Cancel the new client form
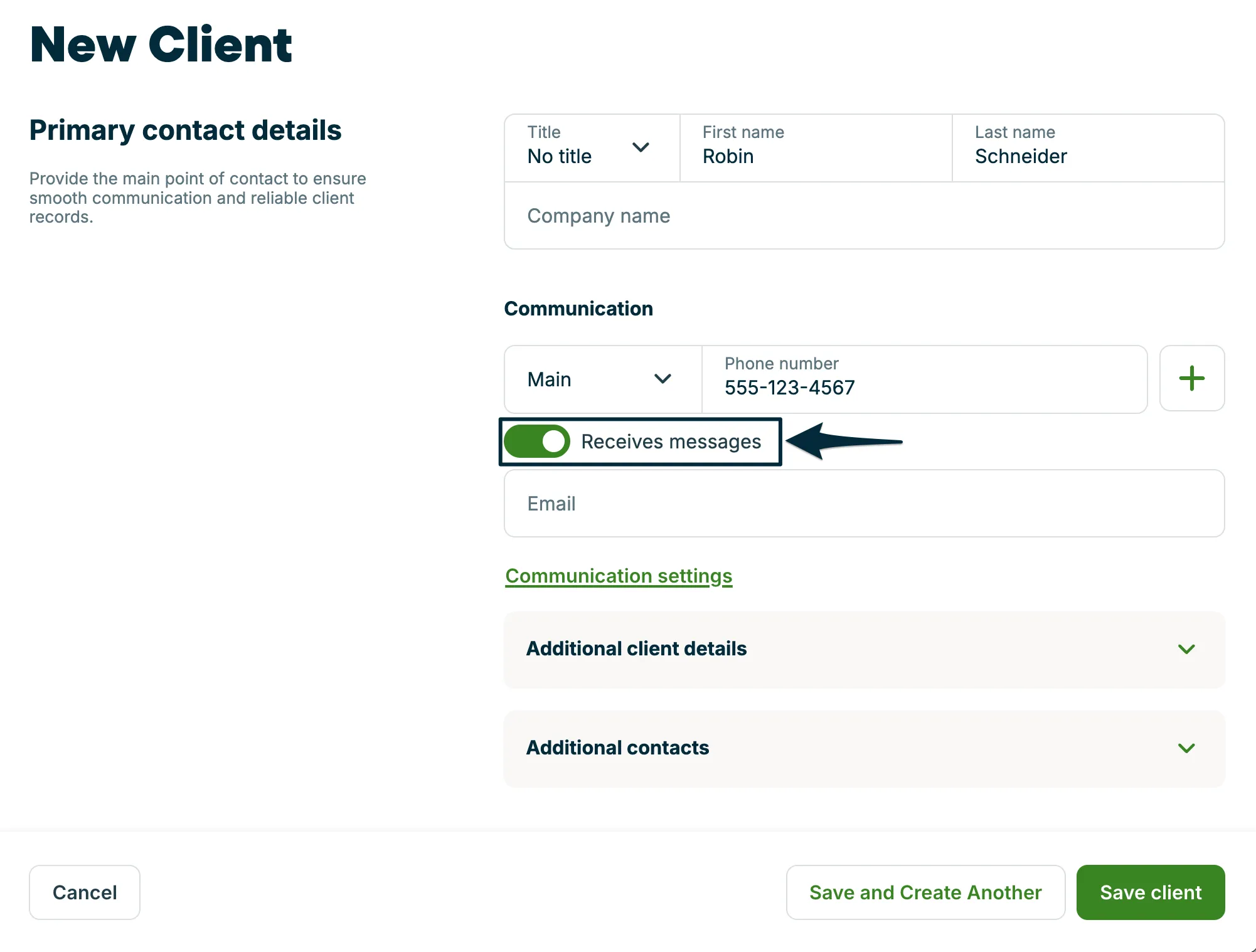The width and height of the screenshot is (1256, 952). click(x=85, y=892)
